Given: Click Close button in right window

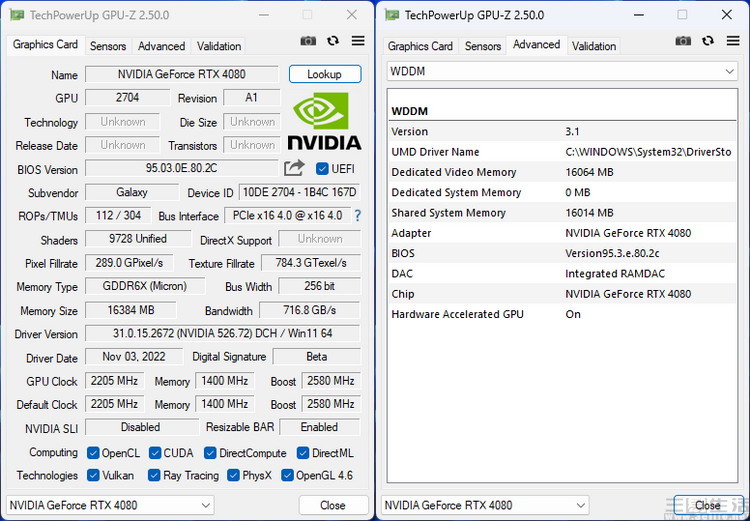Looking at the screenshot, I should [708, 505].
